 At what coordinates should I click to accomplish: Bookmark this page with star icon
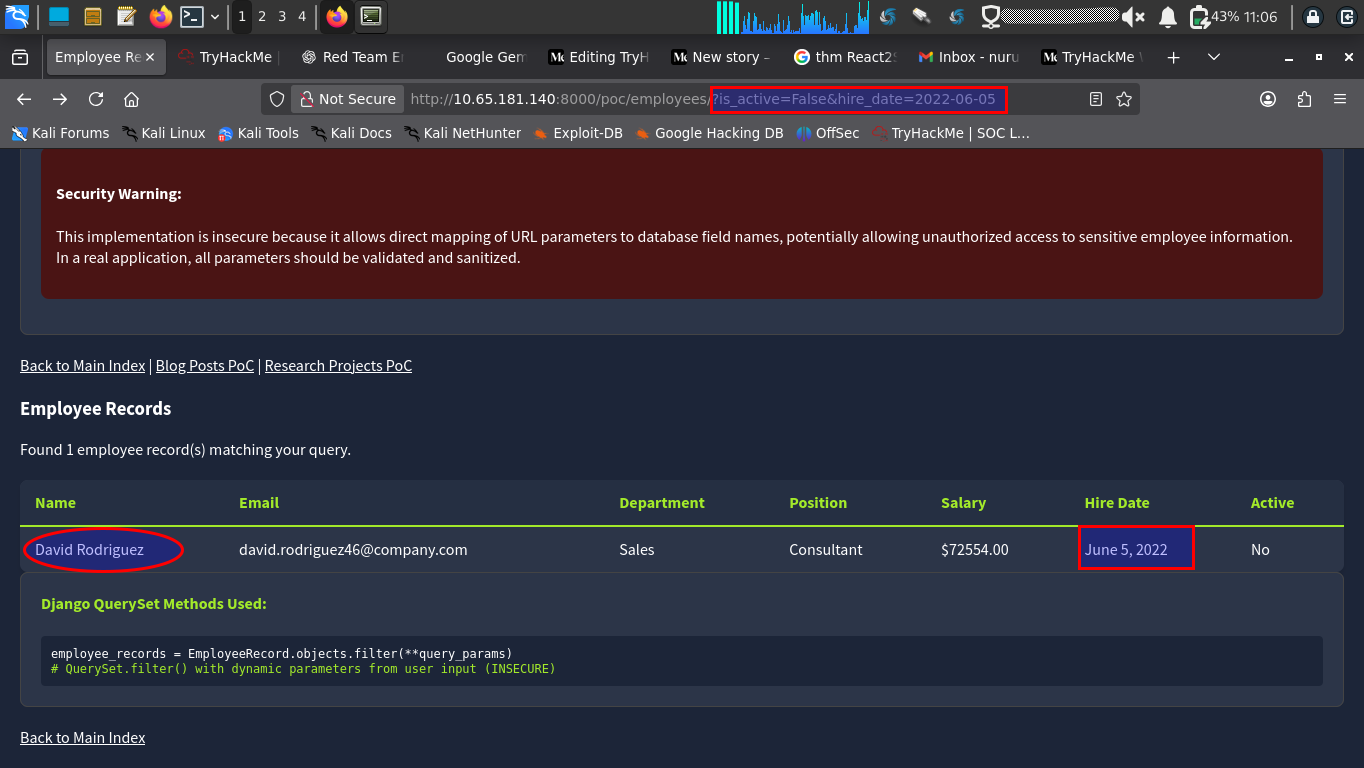click(1124, 99)
